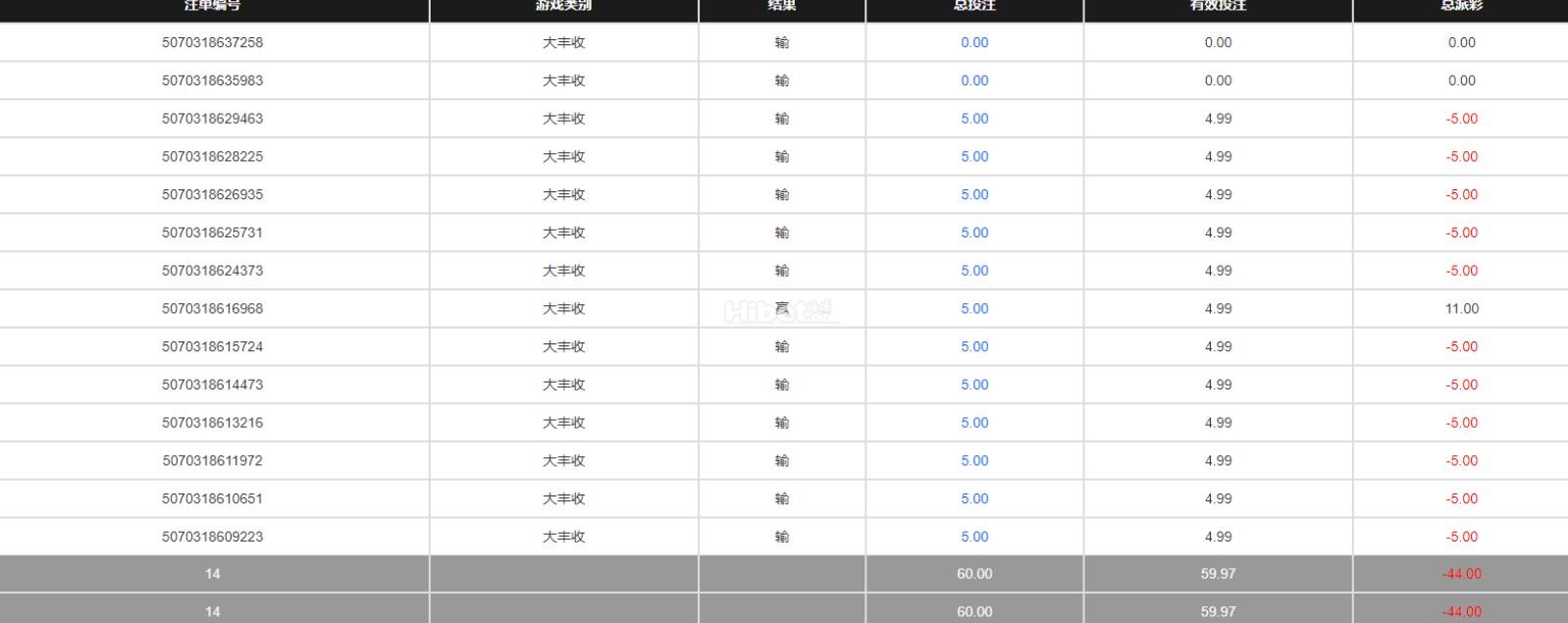Click 5.00 bet link for order 5070318609223
The height and width of the screenshot is (623, 1568).
tap(973, 537)
